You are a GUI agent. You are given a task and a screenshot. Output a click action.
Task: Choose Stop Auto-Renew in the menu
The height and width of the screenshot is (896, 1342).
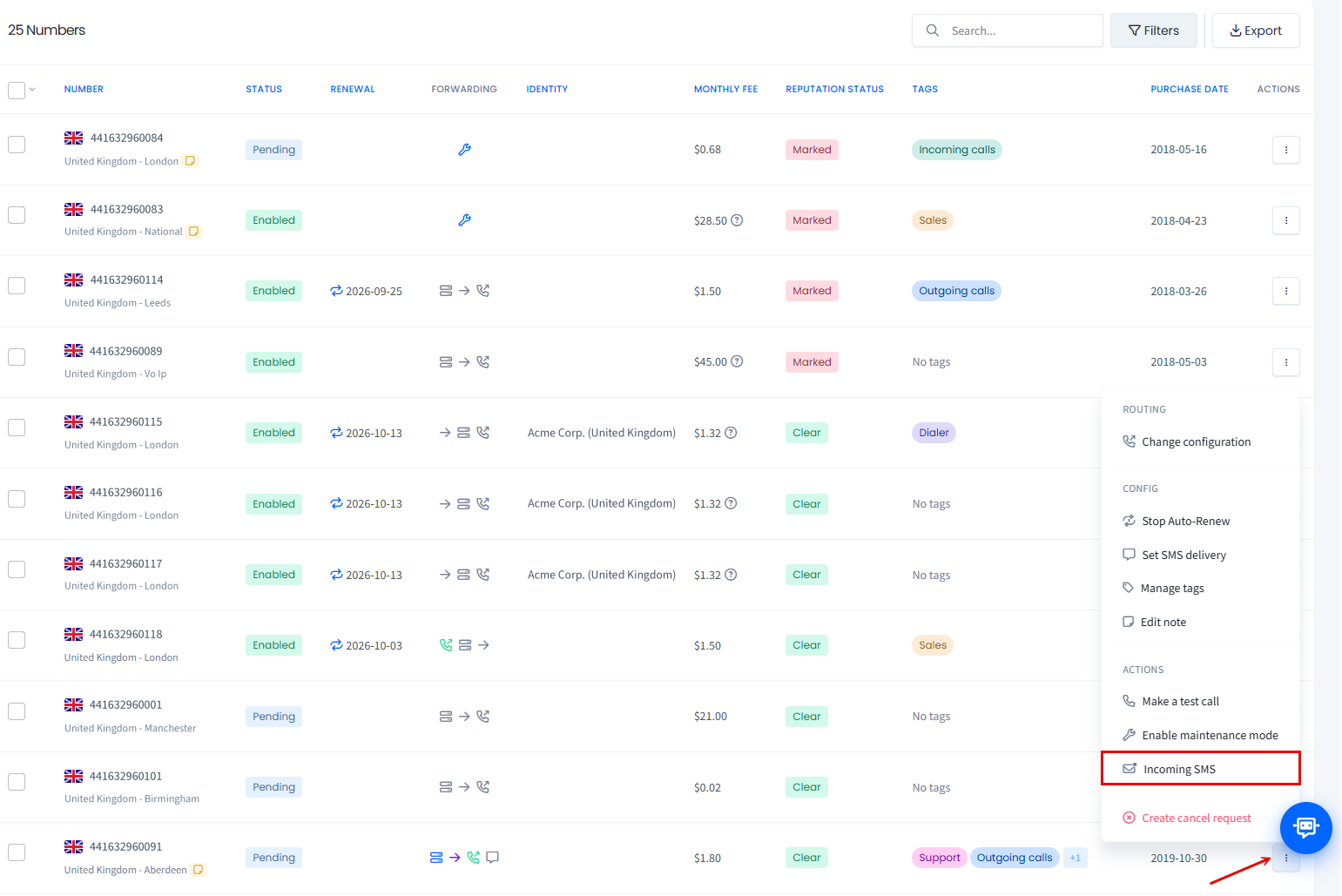pos(1177,521)
